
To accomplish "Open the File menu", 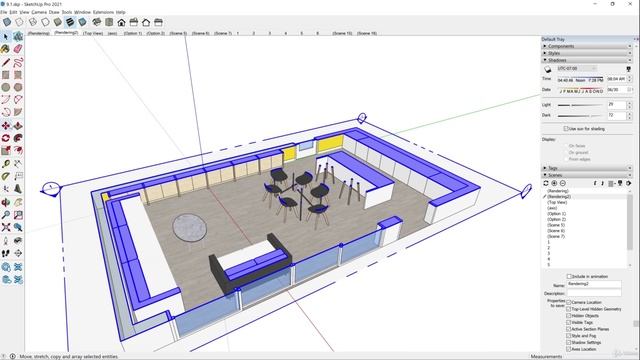I will point(4,12).
